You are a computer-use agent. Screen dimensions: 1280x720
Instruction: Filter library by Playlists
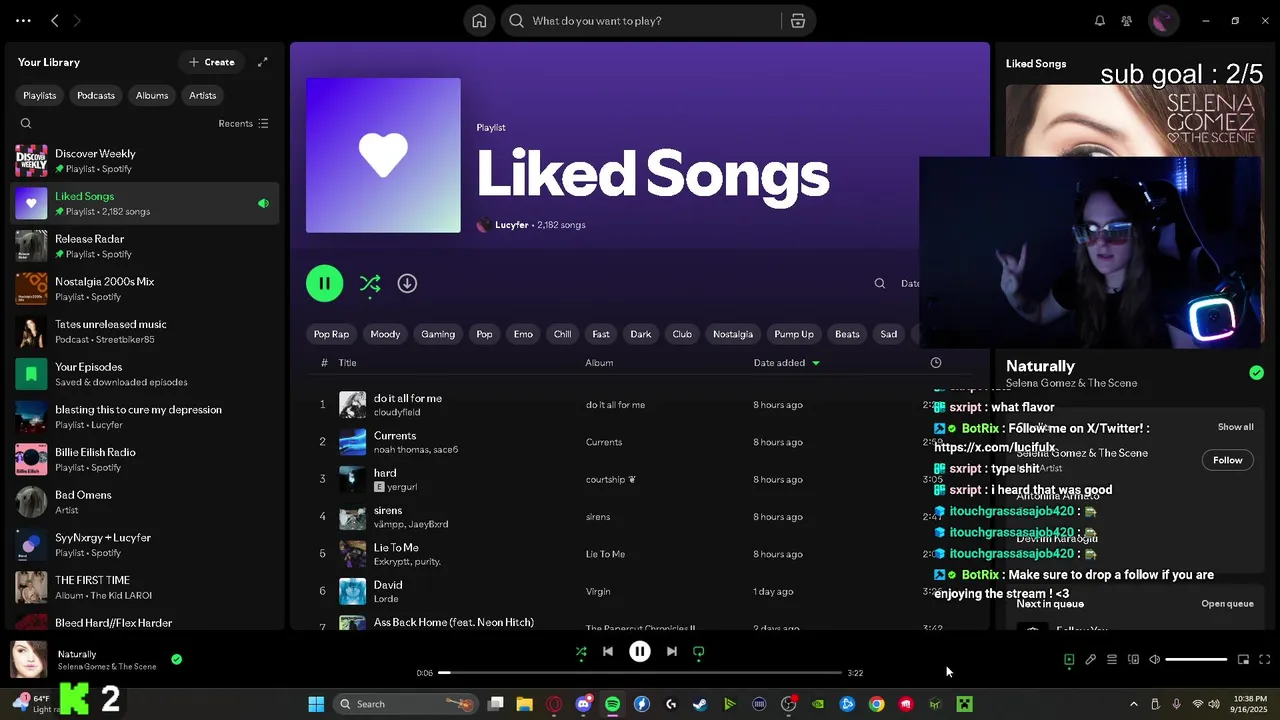pos(40,96)
